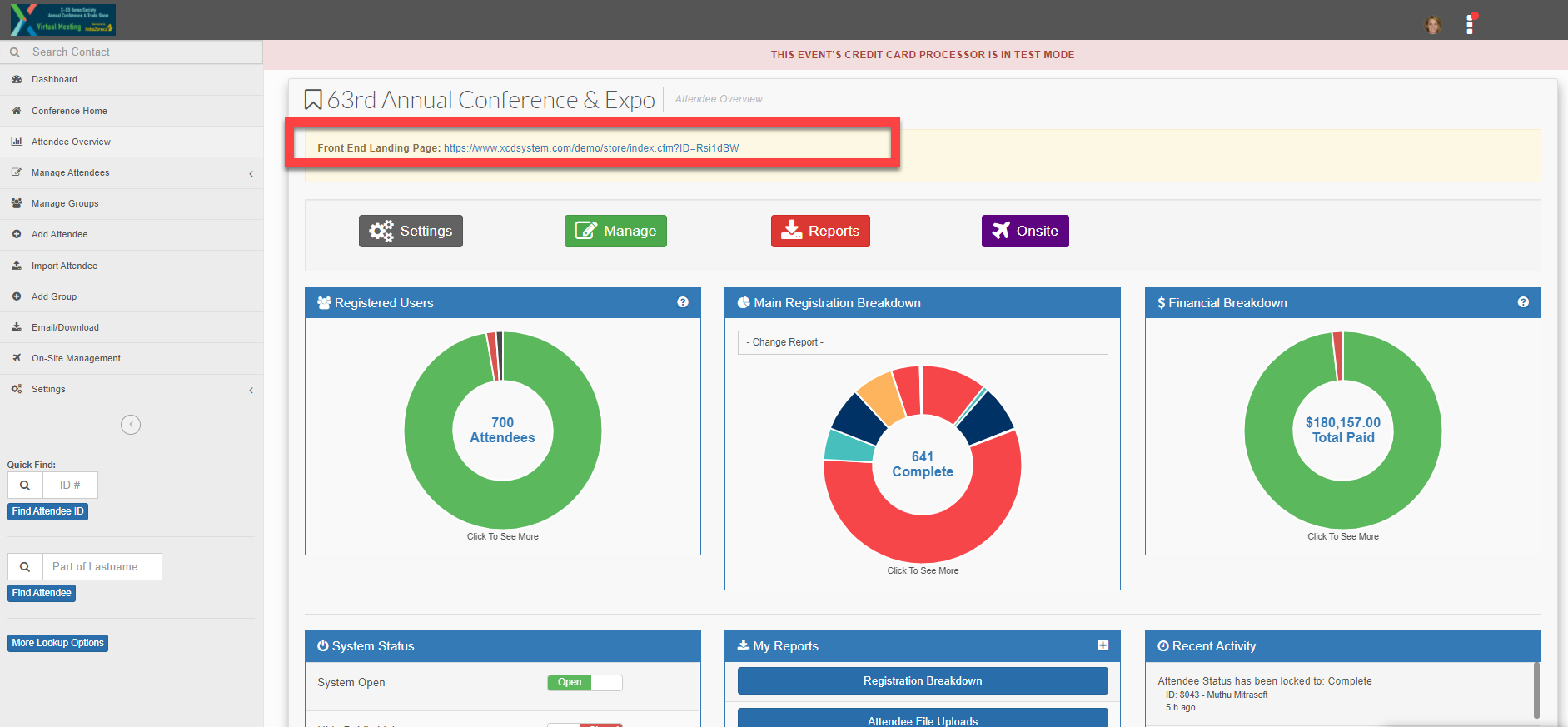Click the conference logo in the header

point(63,20)
